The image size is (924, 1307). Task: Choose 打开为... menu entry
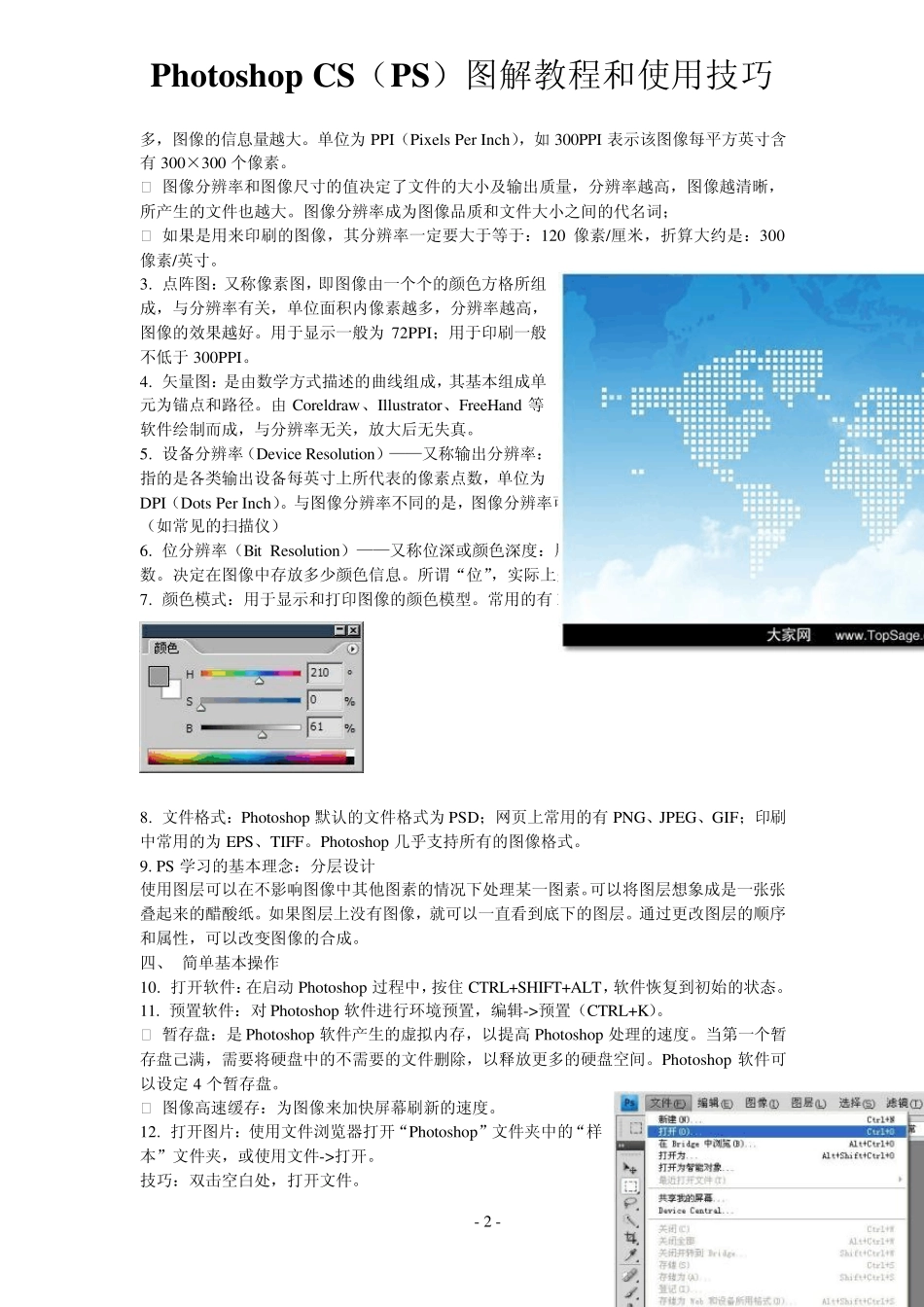[777, 1155]
